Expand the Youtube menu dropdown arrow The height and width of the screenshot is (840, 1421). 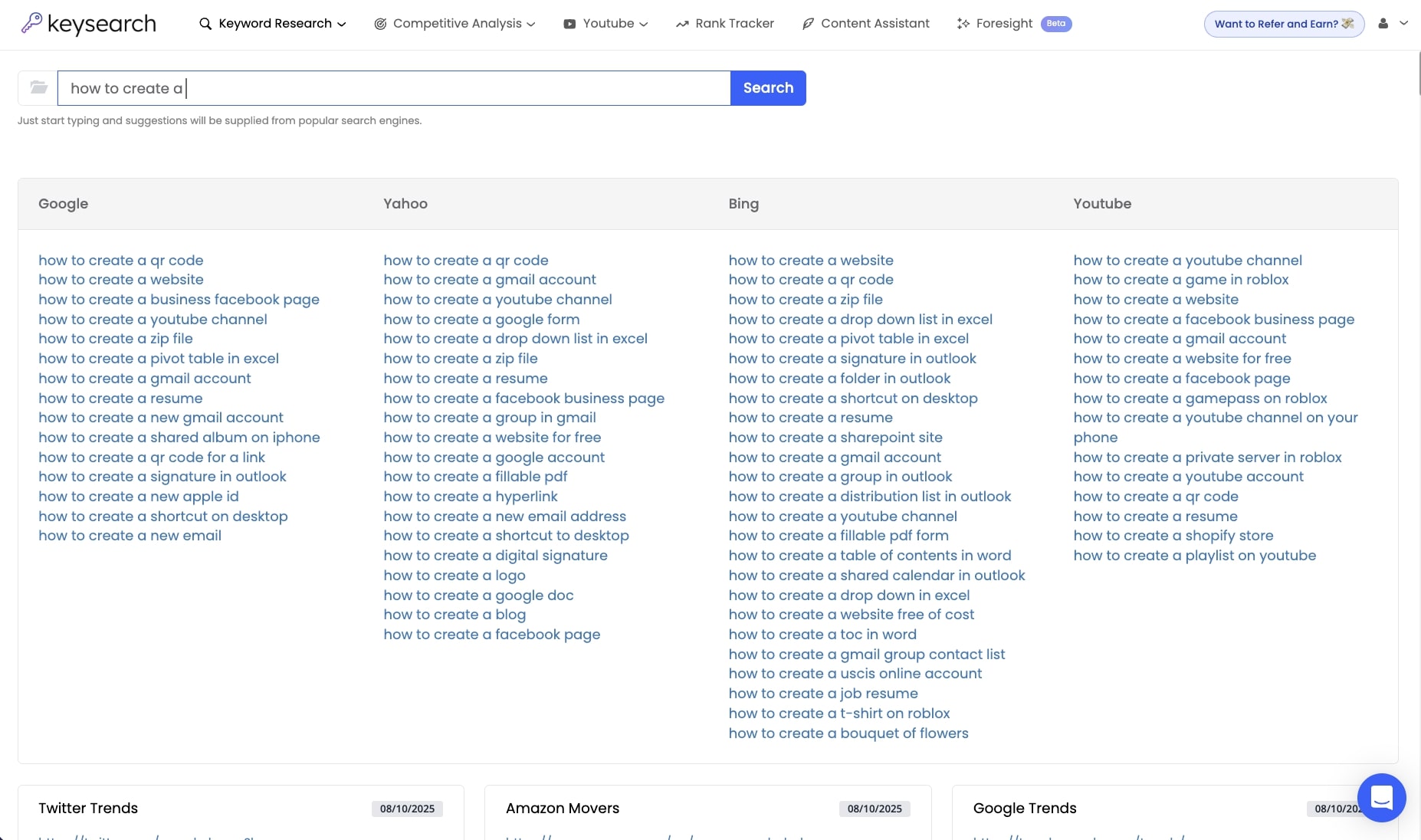click(x=644, y=25)
